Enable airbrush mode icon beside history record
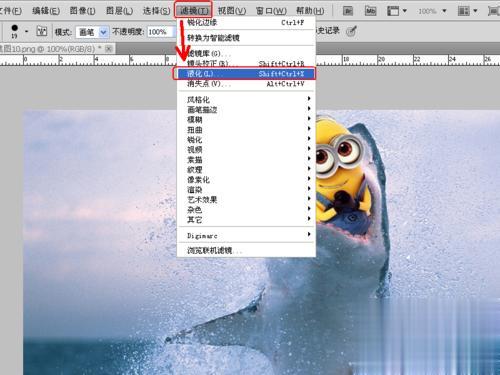The height and width of the screenshot is (375, 500). 352,31
